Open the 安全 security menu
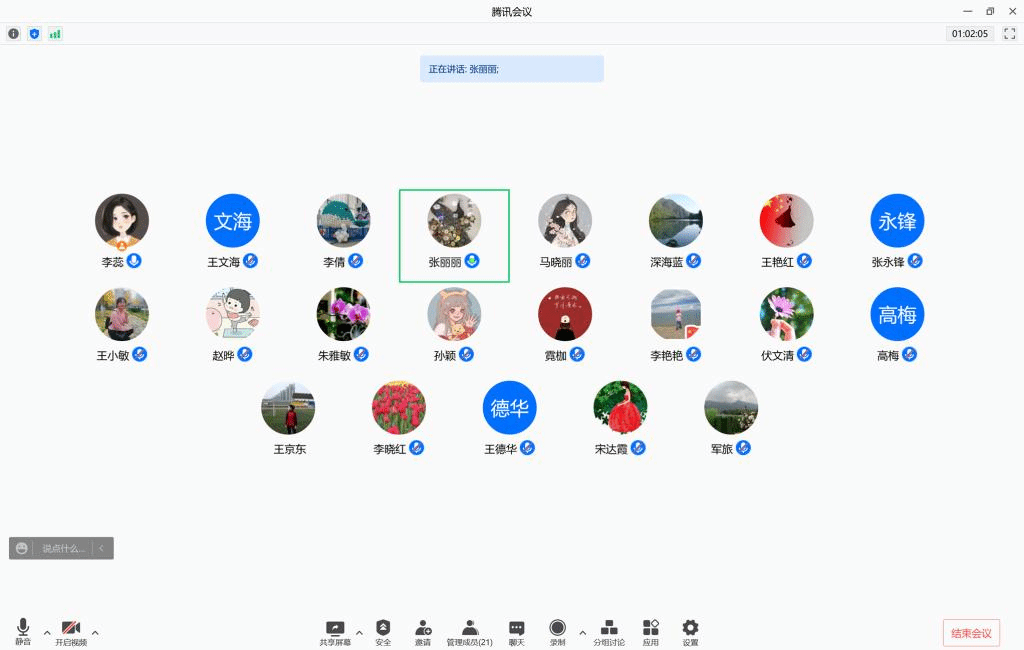The height and width of the screenshot is (650, 1024). tap(383, 632)
